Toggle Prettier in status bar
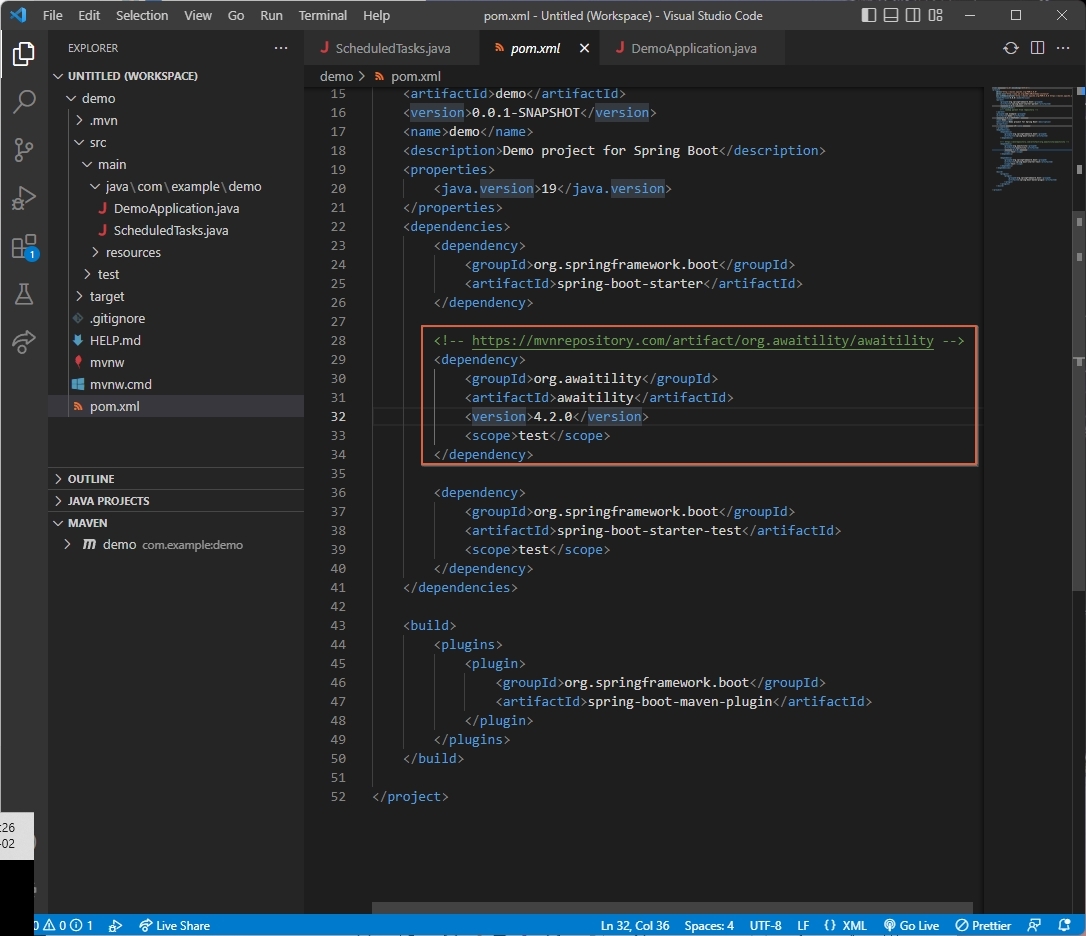 983,926
